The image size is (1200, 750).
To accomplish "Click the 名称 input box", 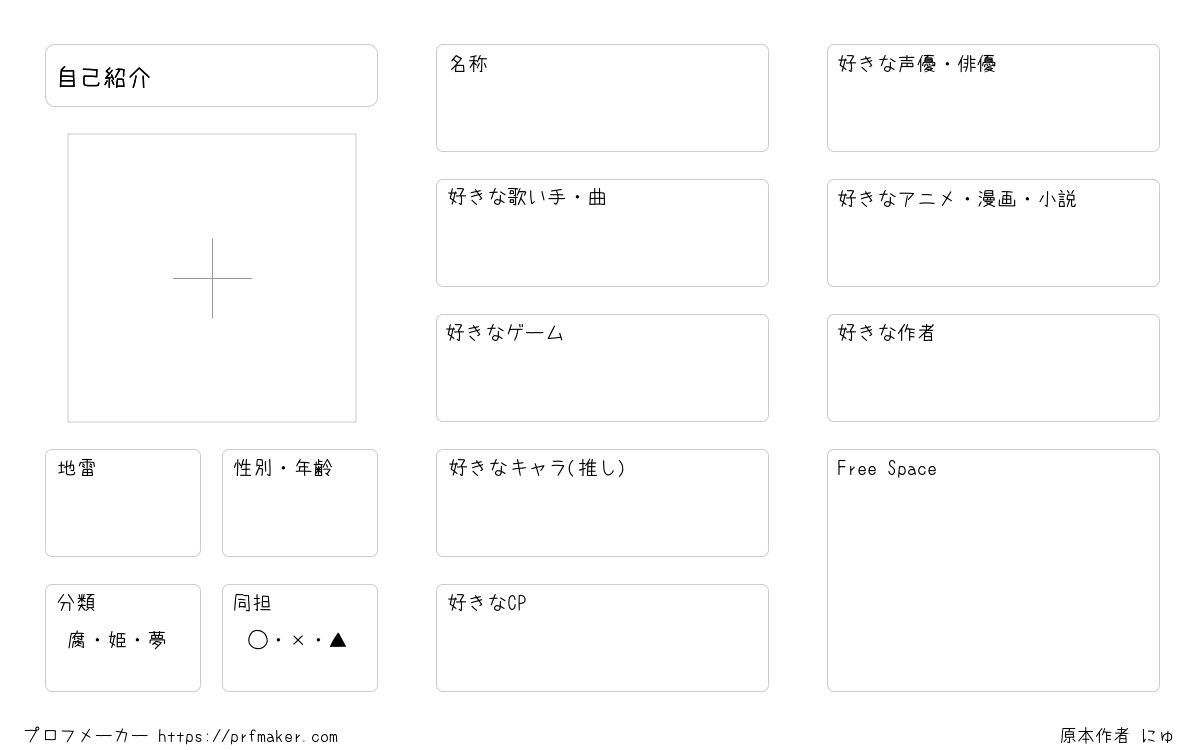I will tap(602, 98).
